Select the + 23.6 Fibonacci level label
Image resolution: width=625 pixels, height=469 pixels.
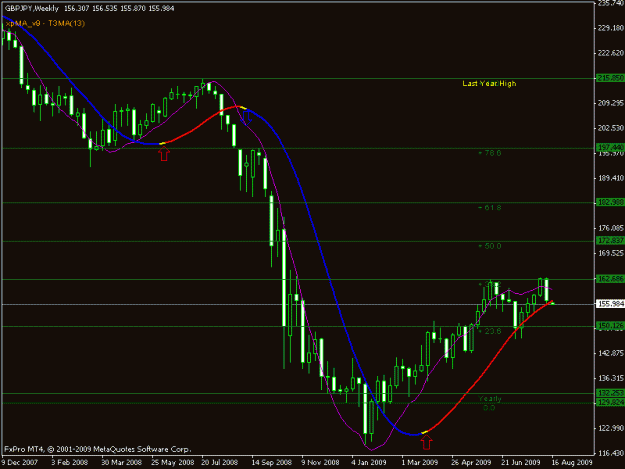(489, 331)
